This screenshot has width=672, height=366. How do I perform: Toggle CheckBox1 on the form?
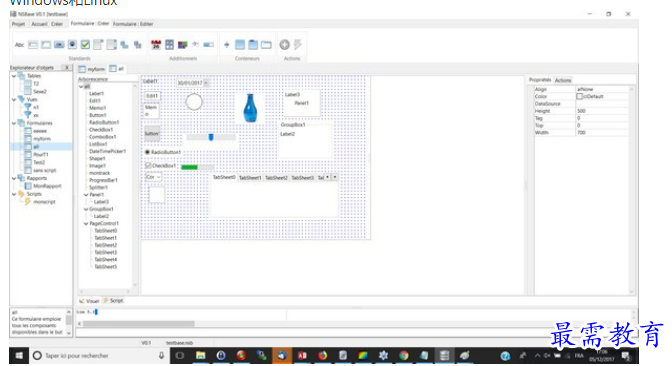(x=161, y=165)
